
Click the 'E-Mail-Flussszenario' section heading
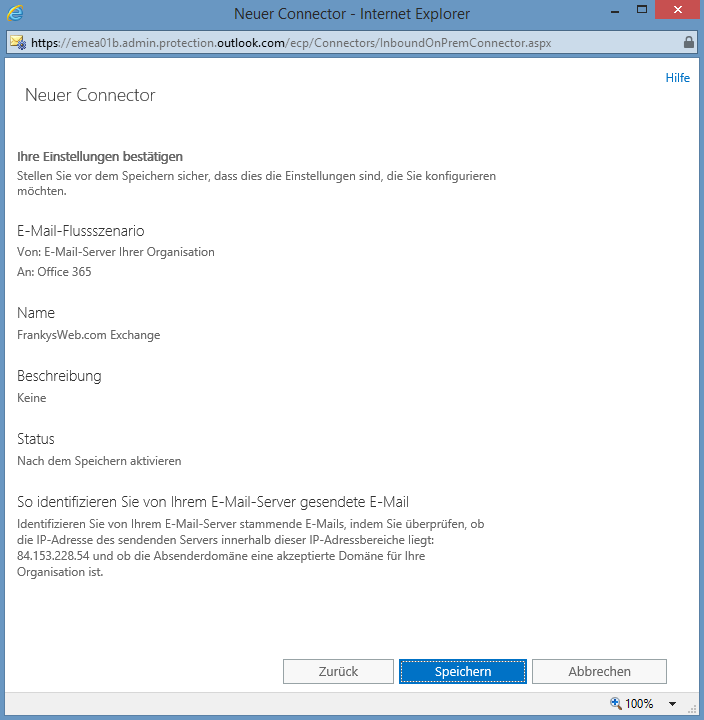click(80, 231)
